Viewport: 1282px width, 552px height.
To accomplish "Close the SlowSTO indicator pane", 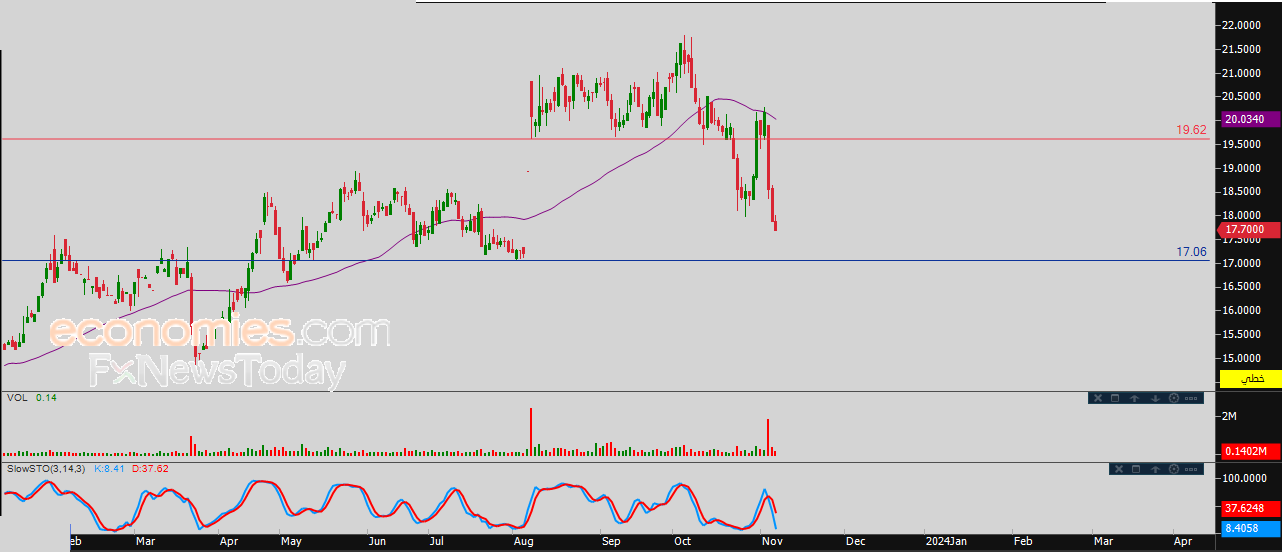I will 1119,469.
